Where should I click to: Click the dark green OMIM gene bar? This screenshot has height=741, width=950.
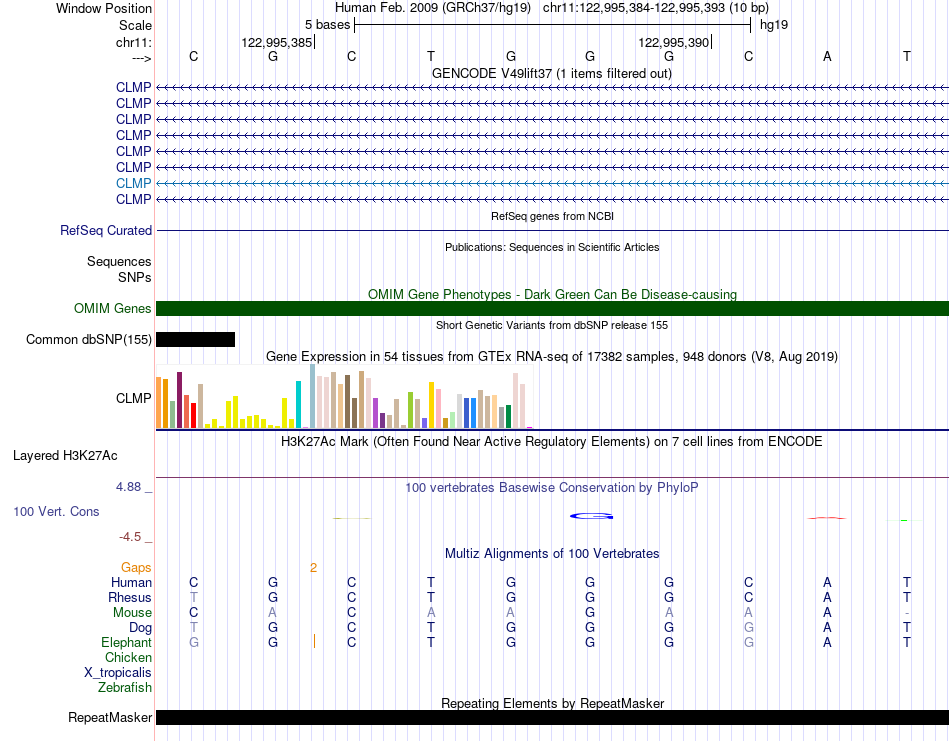(x=552, y=308)
